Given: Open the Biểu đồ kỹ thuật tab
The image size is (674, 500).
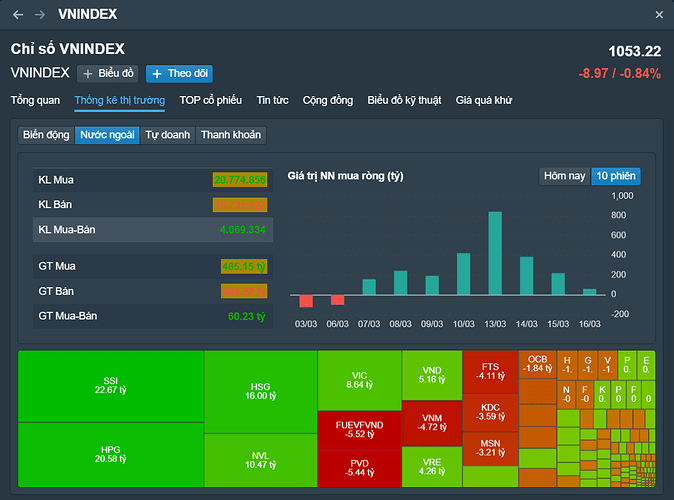Looking at the screenshot, I should pyautogui.click(x=404, y=100).
